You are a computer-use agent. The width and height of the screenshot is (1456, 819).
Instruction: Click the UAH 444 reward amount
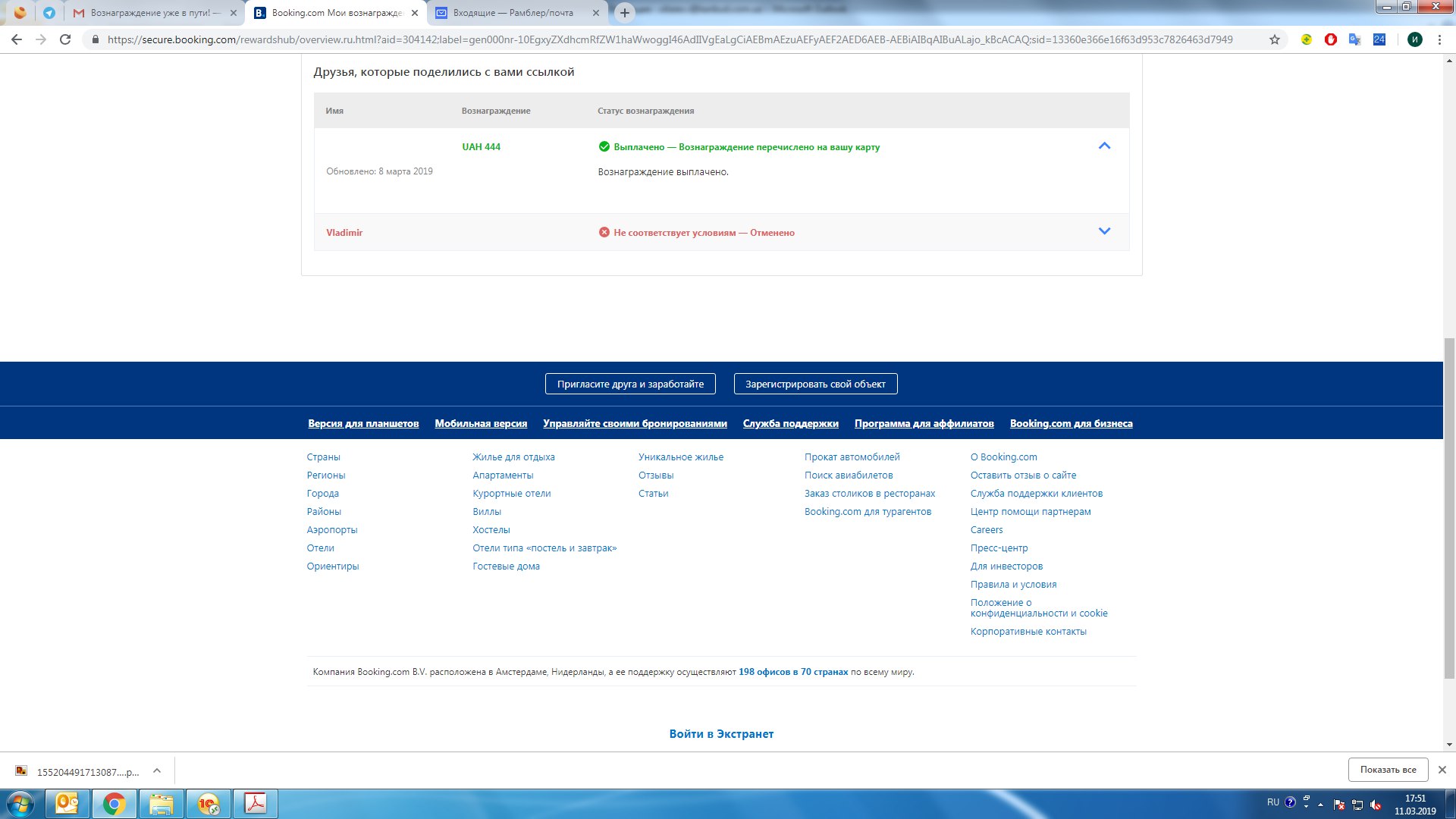pyautogui.click(x=481, y=146)
